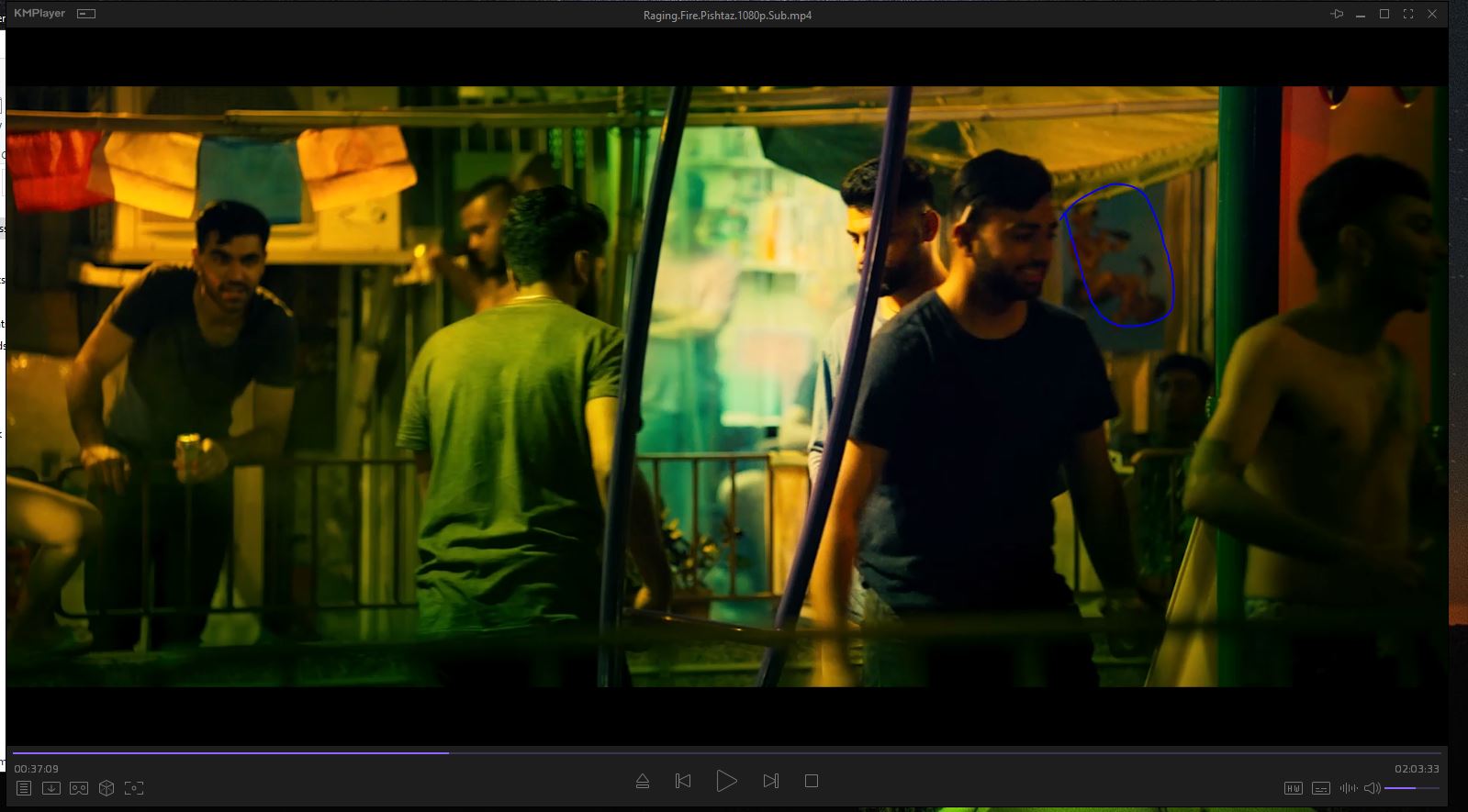Skip to the previous track
This screenshot has height=812, width=1468.
tap(683, 781)
